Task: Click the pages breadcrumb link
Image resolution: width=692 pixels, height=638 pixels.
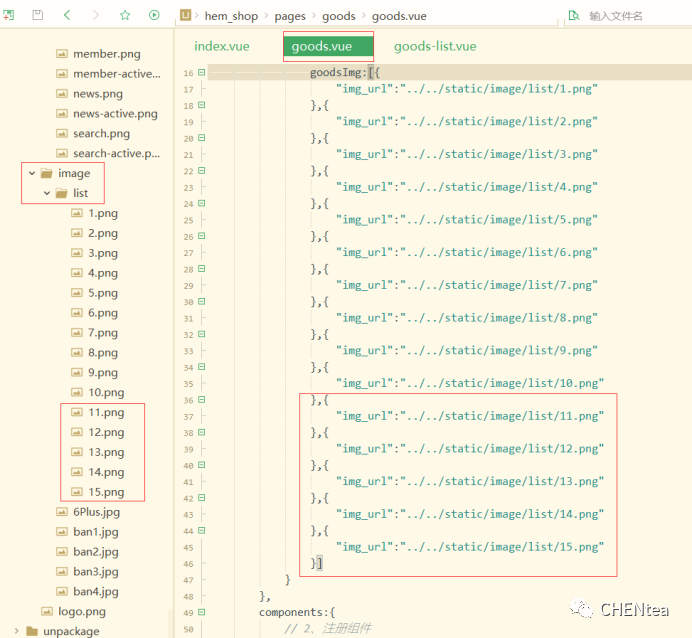Action: point(290,16)
